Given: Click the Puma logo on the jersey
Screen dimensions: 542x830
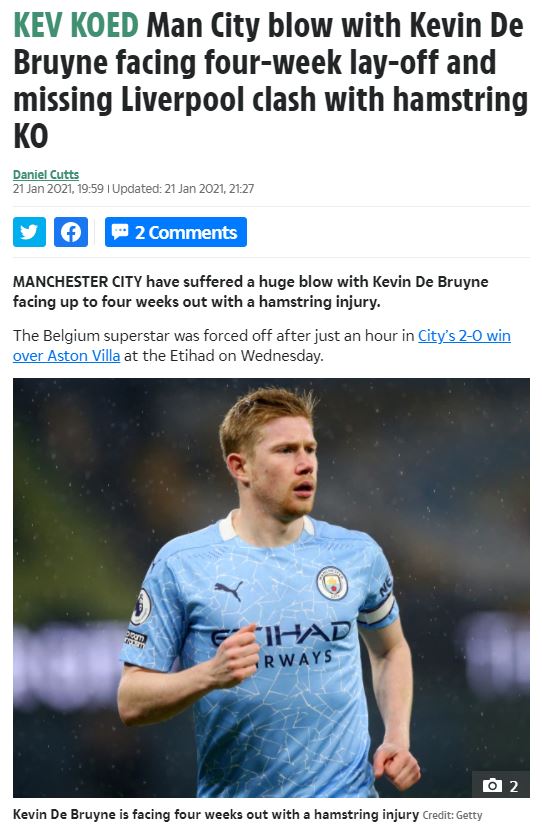Looking at the screenshot, I should coord(229,590).
